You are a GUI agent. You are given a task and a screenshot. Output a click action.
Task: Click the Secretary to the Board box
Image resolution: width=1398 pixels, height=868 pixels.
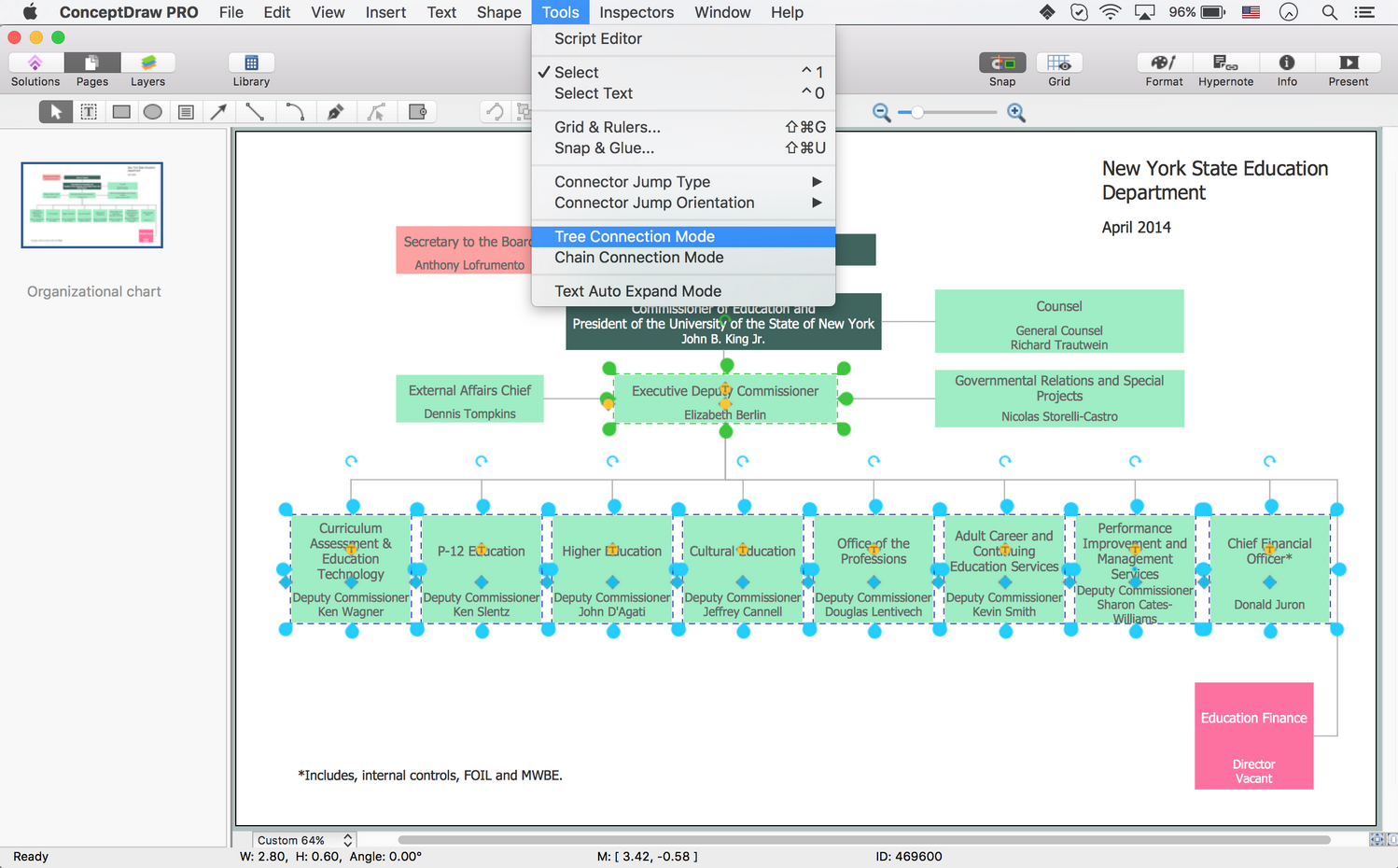465,250
